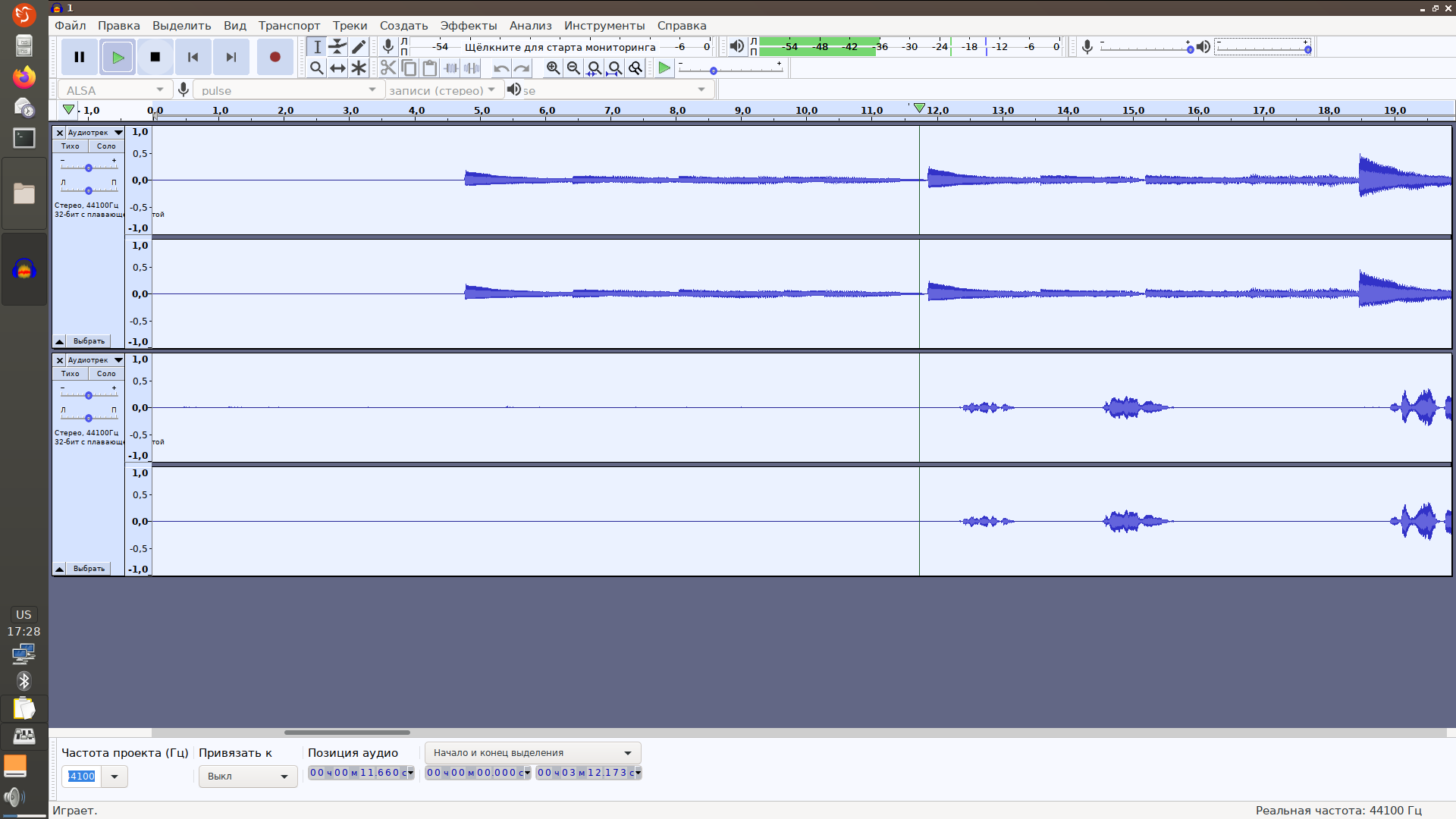Open recording channels стерео dropdown
This screenshot has height=819, width=1456.
click(444, 90)
